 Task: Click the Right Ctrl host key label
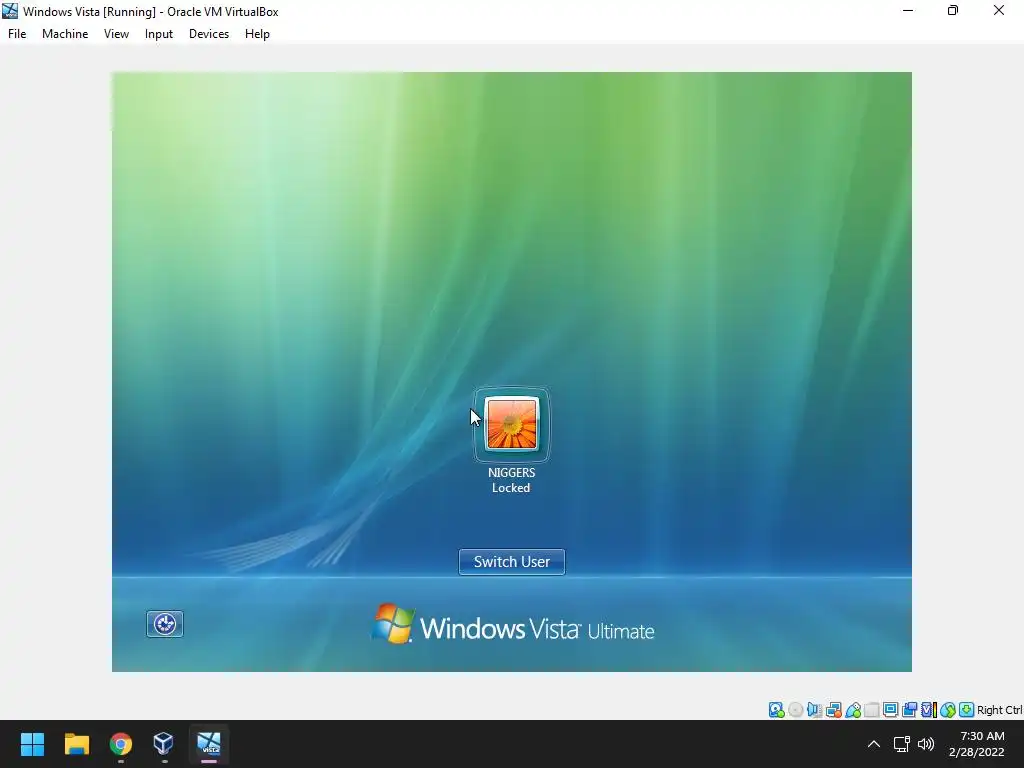coord(1000,710)
